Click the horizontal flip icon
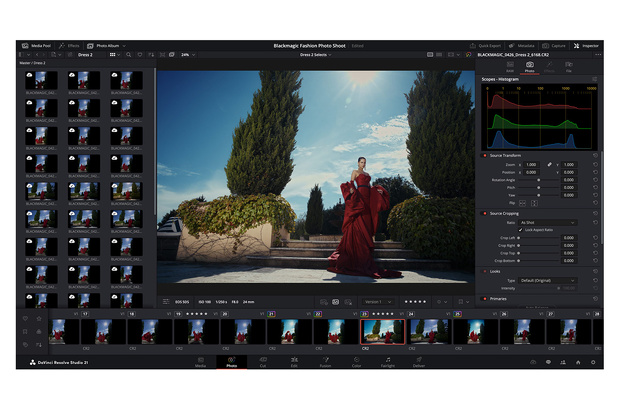Image resolution: width=640 pixels, height=412 pixels. [522, 203]
